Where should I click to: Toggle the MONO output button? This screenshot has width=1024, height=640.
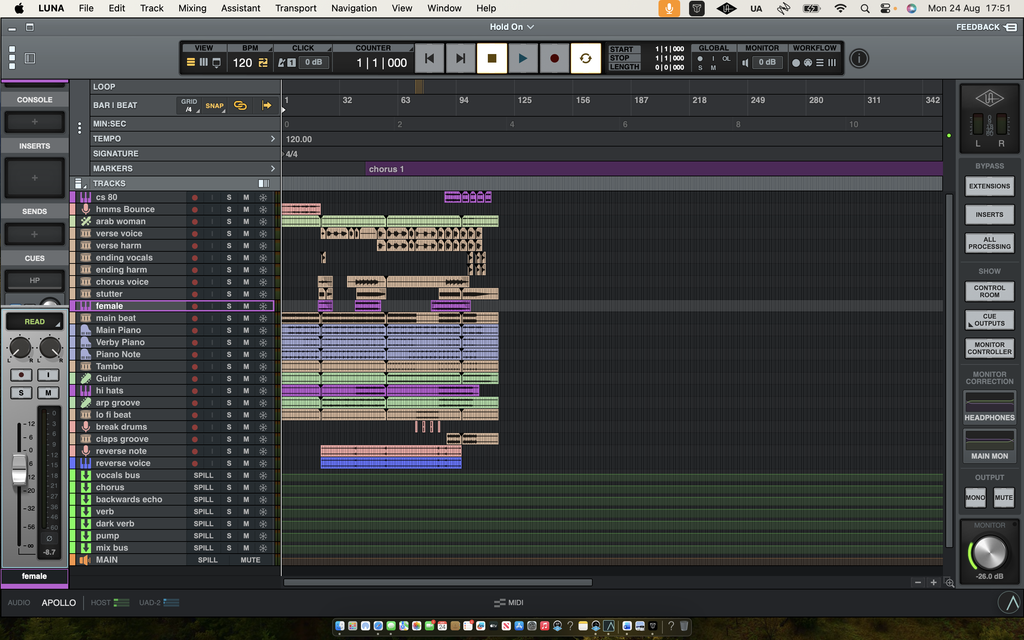click(x=975, y=498)
